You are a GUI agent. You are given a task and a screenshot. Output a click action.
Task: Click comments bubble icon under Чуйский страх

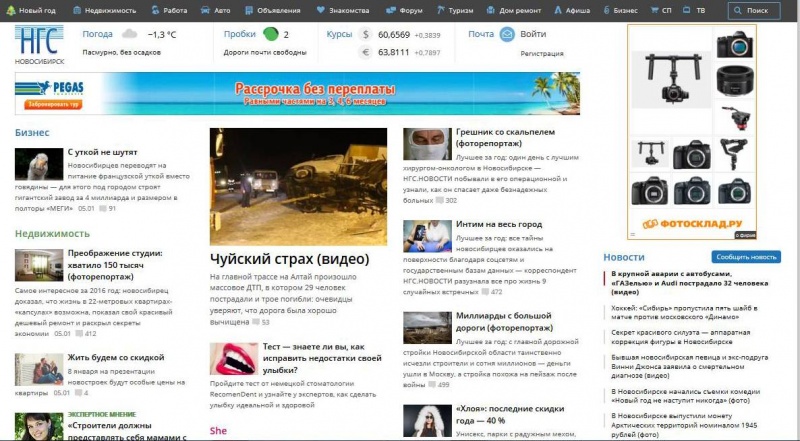pos(255,323)
